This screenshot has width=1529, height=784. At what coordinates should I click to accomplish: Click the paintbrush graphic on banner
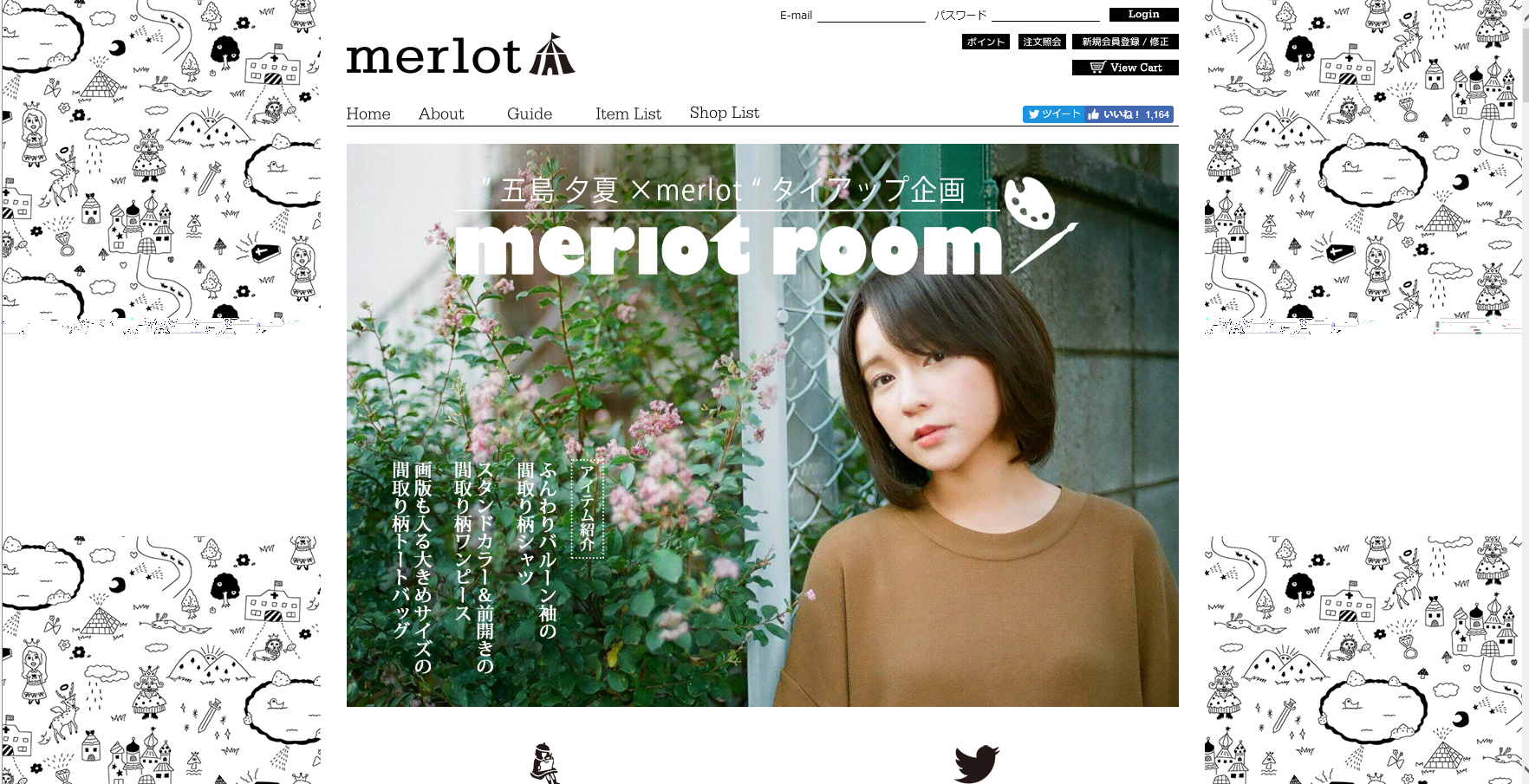point(1044,247)
